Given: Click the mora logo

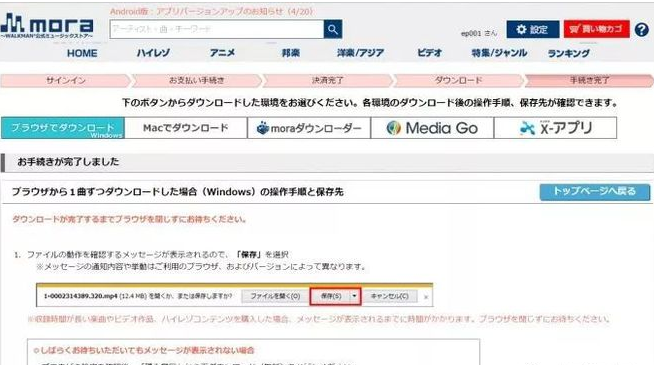Looking at the screenshot, I should (x=47, y=25).
